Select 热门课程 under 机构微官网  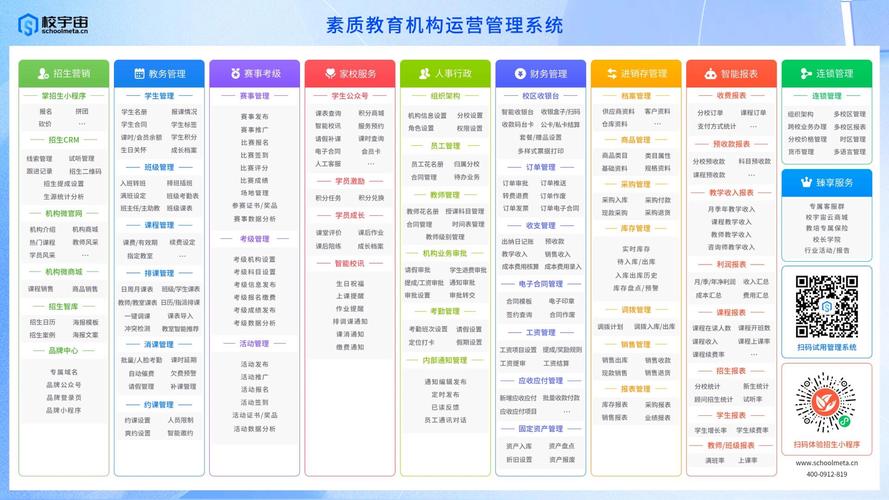[43, 242]
